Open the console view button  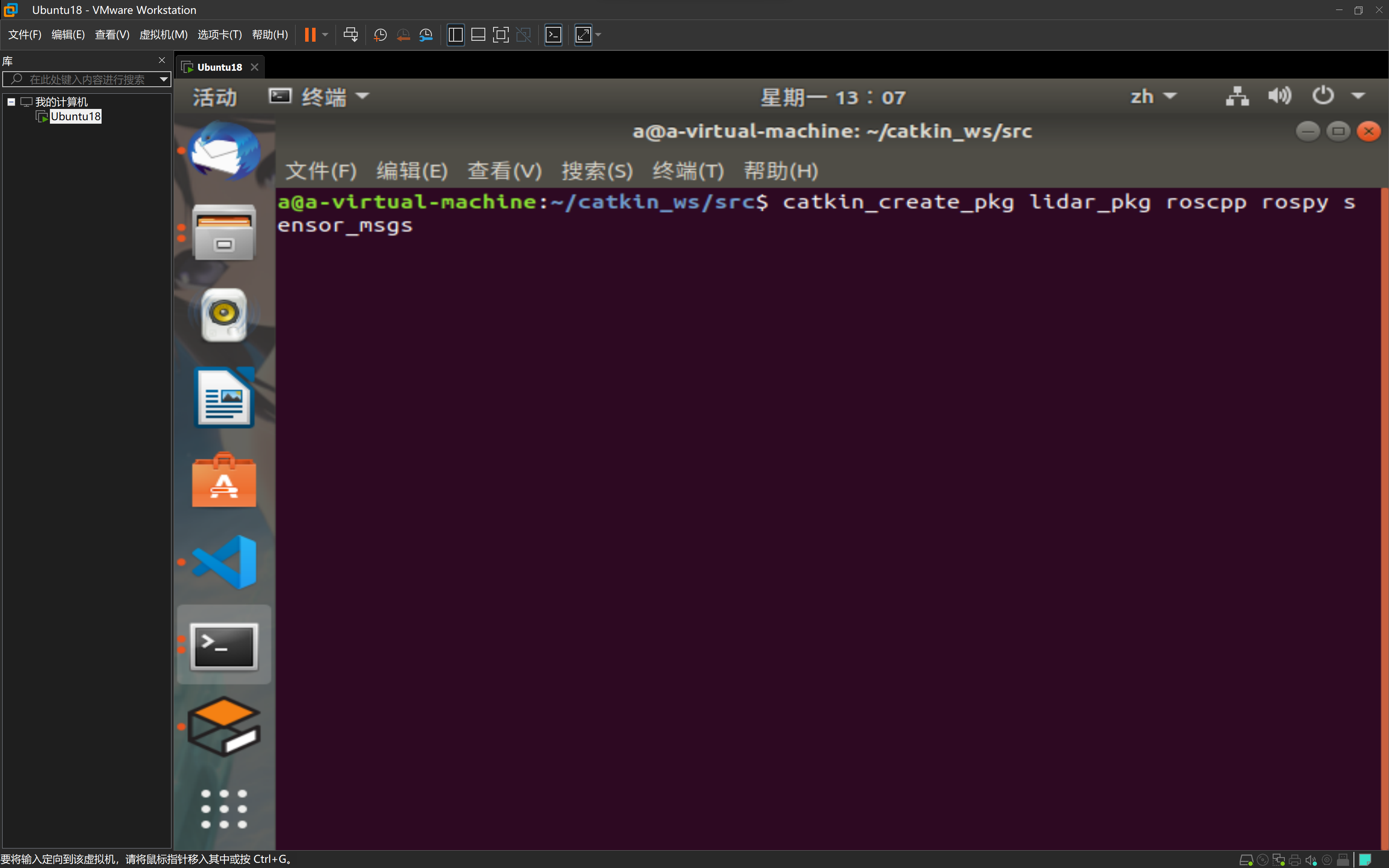553,34
